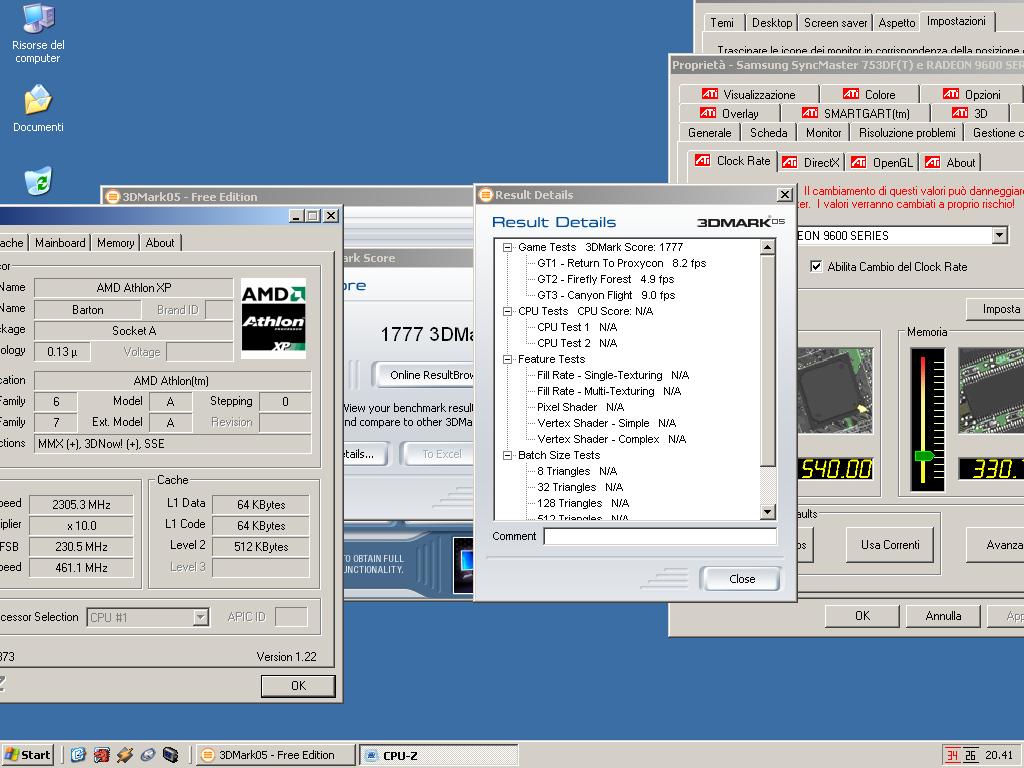The height and width of the screenshot is (768, 1024).
Task: Click the 540.00 GPU clock readout
Action: coord(835,469)
